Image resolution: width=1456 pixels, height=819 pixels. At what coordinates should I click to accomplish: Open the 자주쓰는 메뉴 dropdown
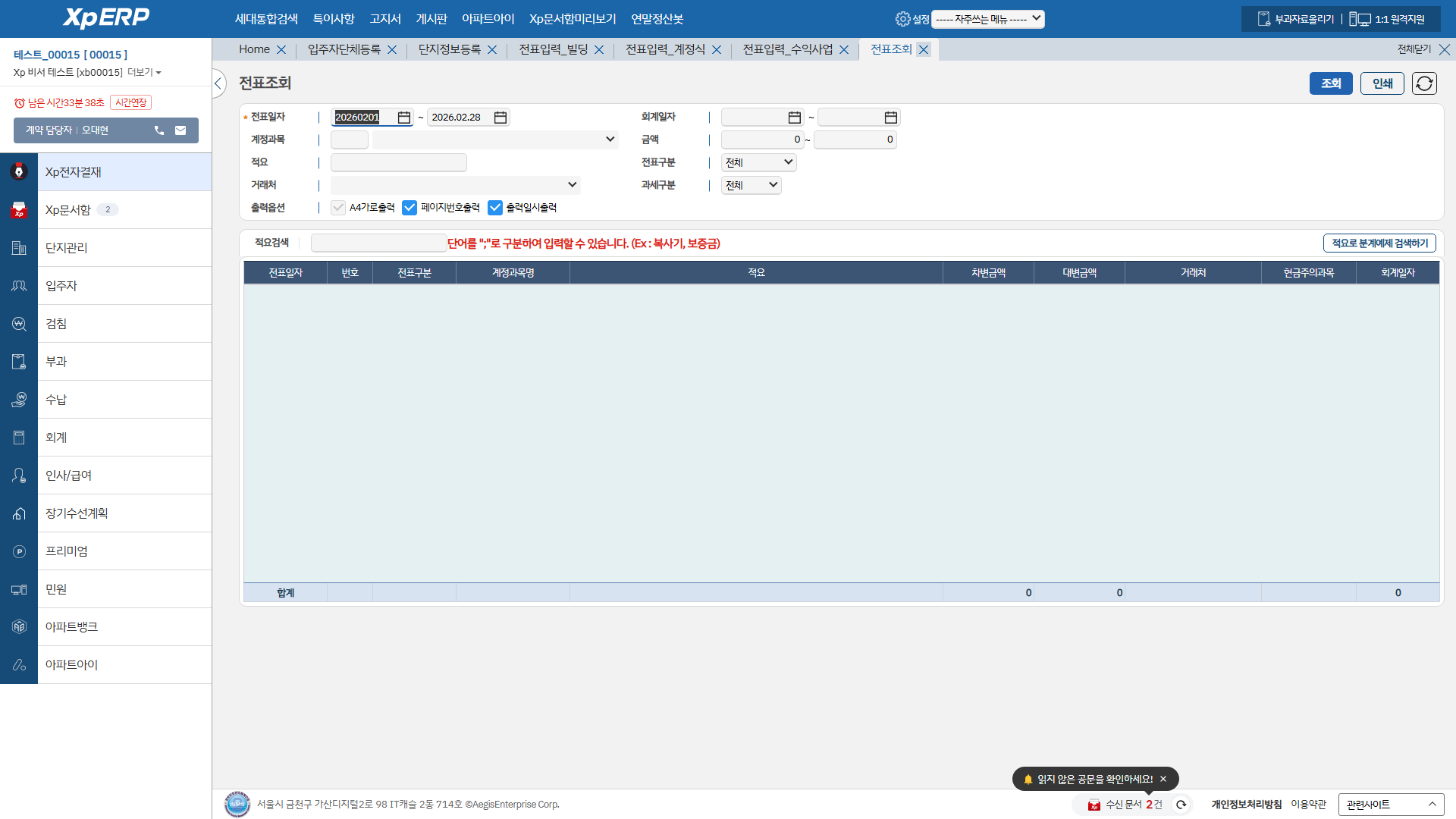pos(987,19)
